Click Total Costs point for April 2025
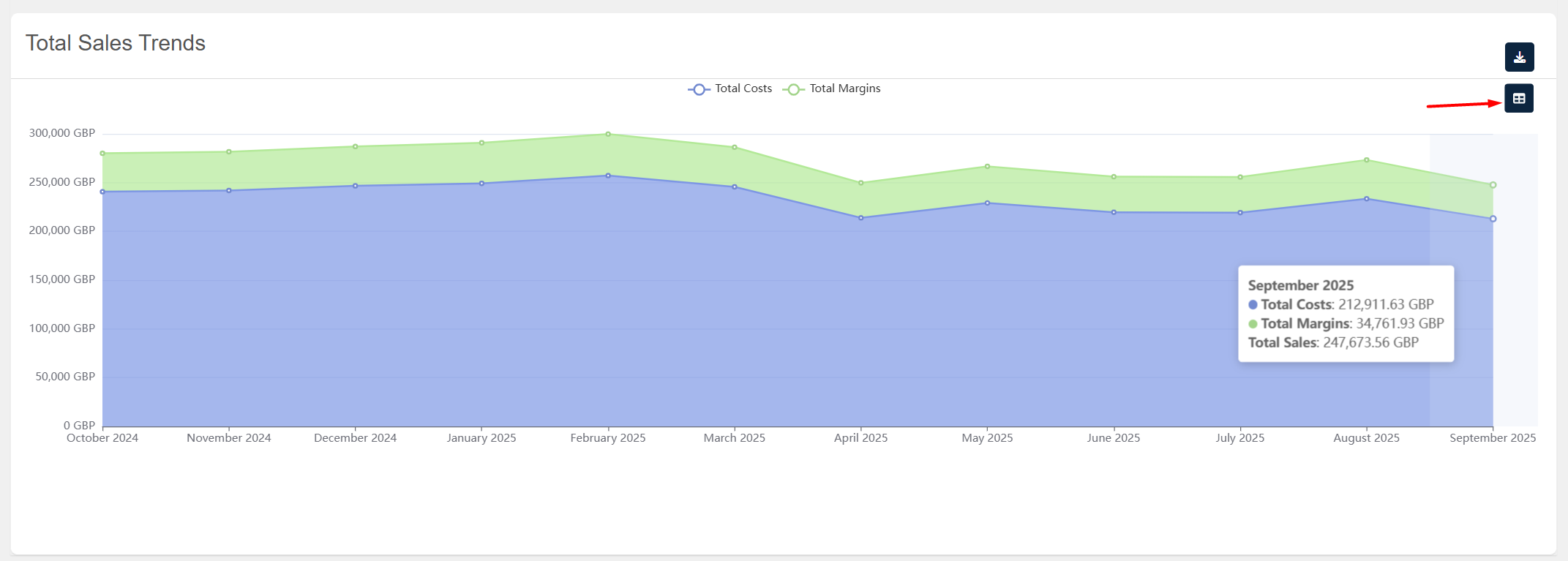Screen dimensions: 1568x561 point(860,218)
